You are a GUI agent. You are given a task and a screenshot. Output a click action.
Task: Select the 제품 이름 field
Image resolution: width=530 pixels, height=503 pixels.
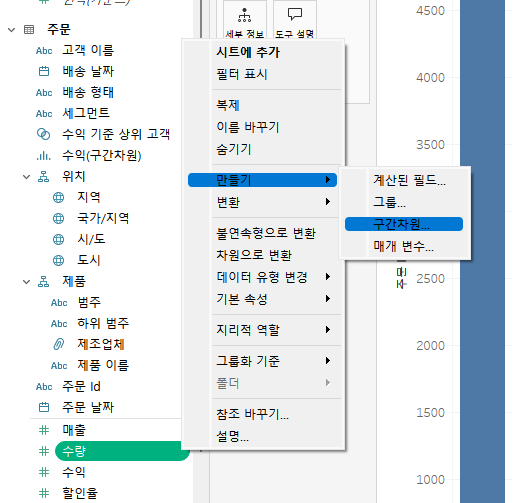click(x=103, y=365)
